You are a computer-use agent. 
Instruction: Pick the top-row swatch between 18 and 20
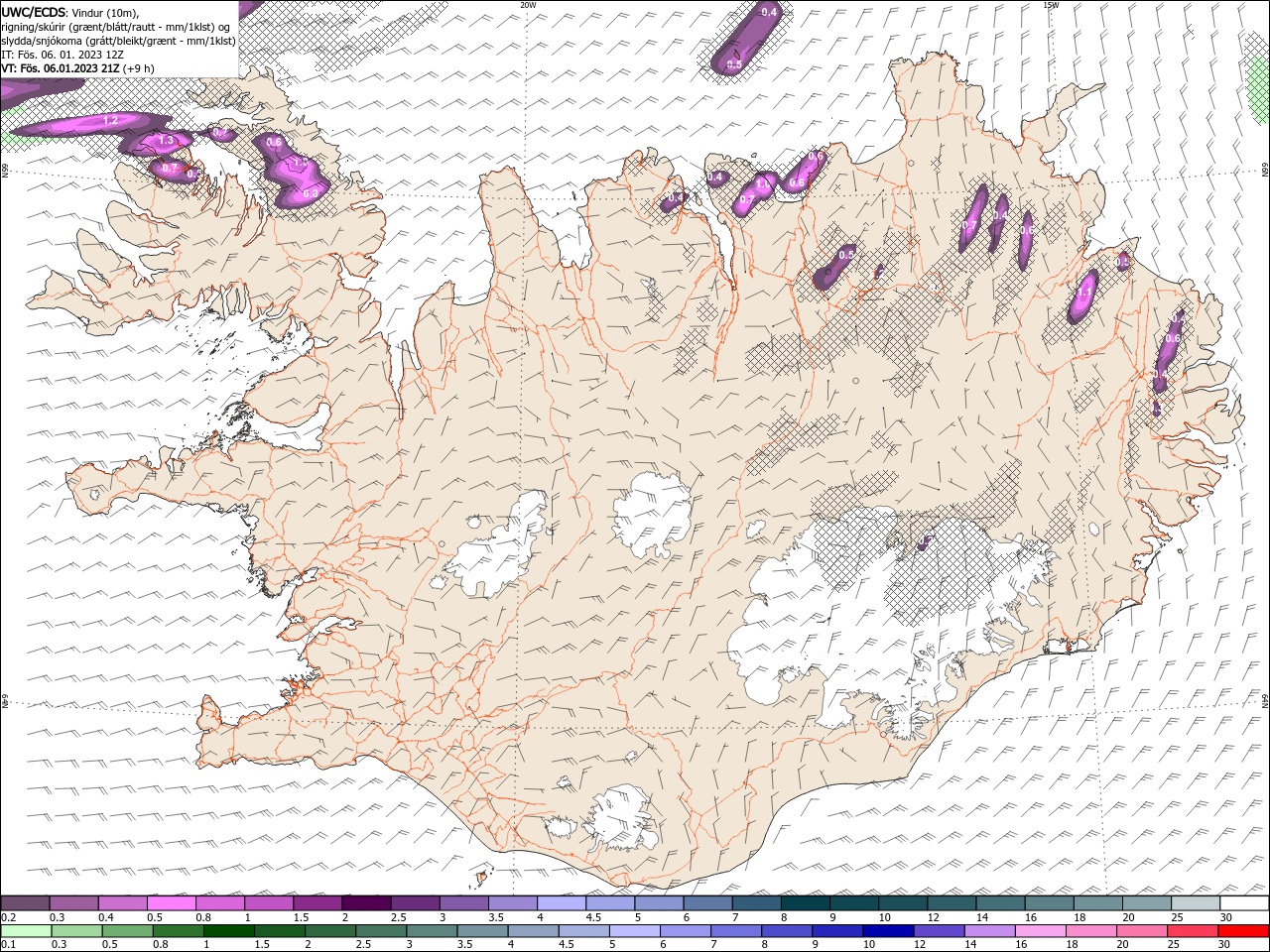(x=1097, y=903)
